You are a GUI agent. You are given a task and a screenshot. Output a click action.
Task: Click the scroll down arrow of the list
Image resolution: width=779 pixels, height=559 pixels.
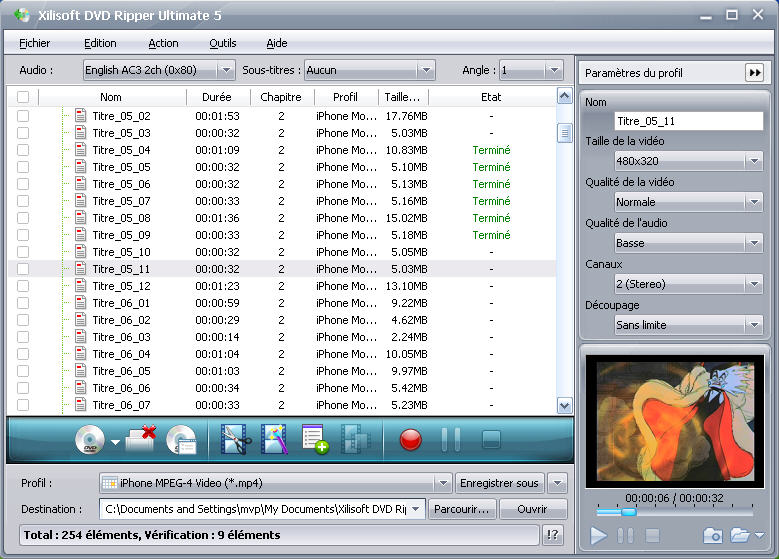click(564, 406)
